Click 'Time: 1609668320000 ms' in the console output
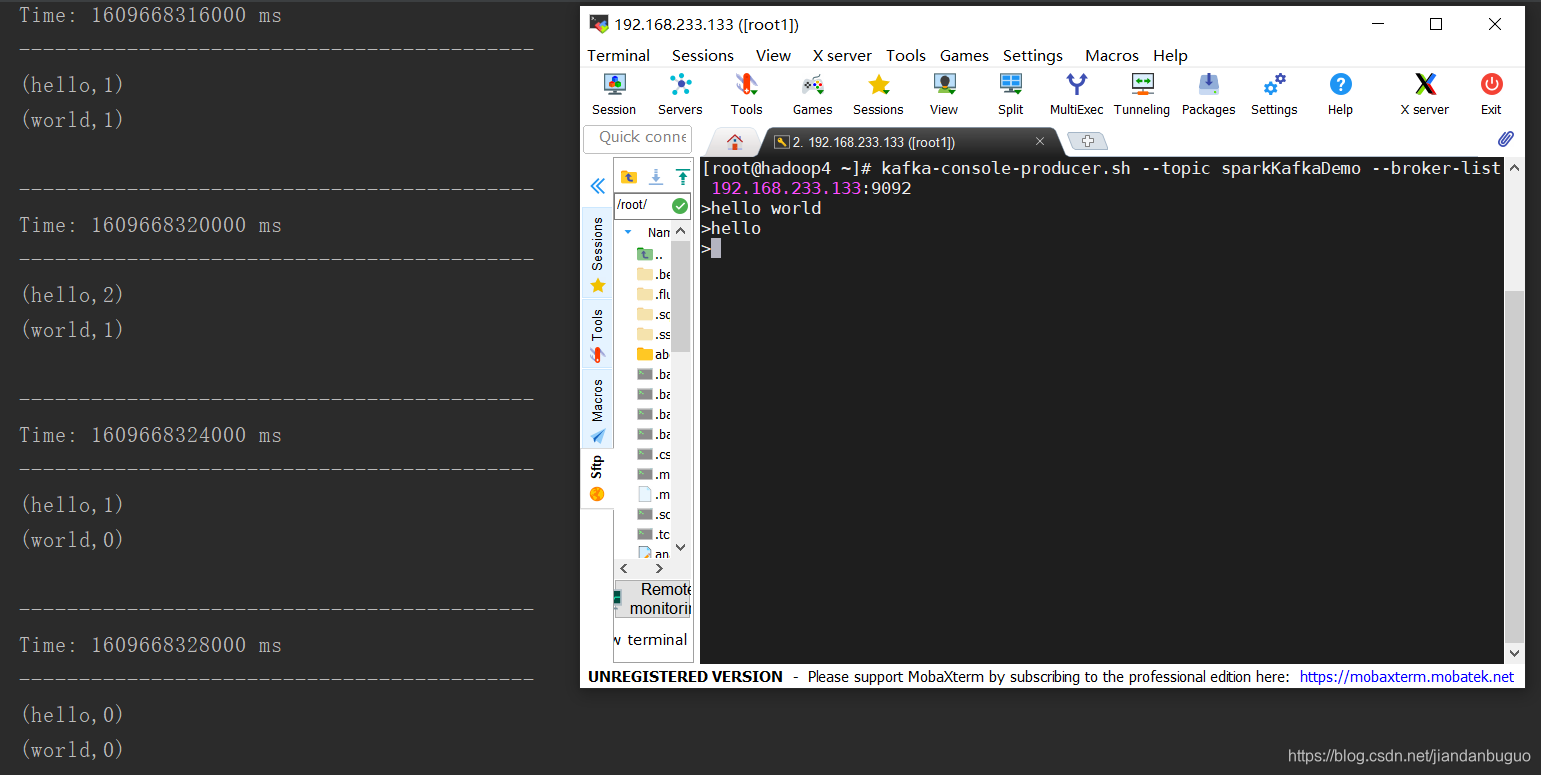 pyautogui.click(x=150, y=225)
